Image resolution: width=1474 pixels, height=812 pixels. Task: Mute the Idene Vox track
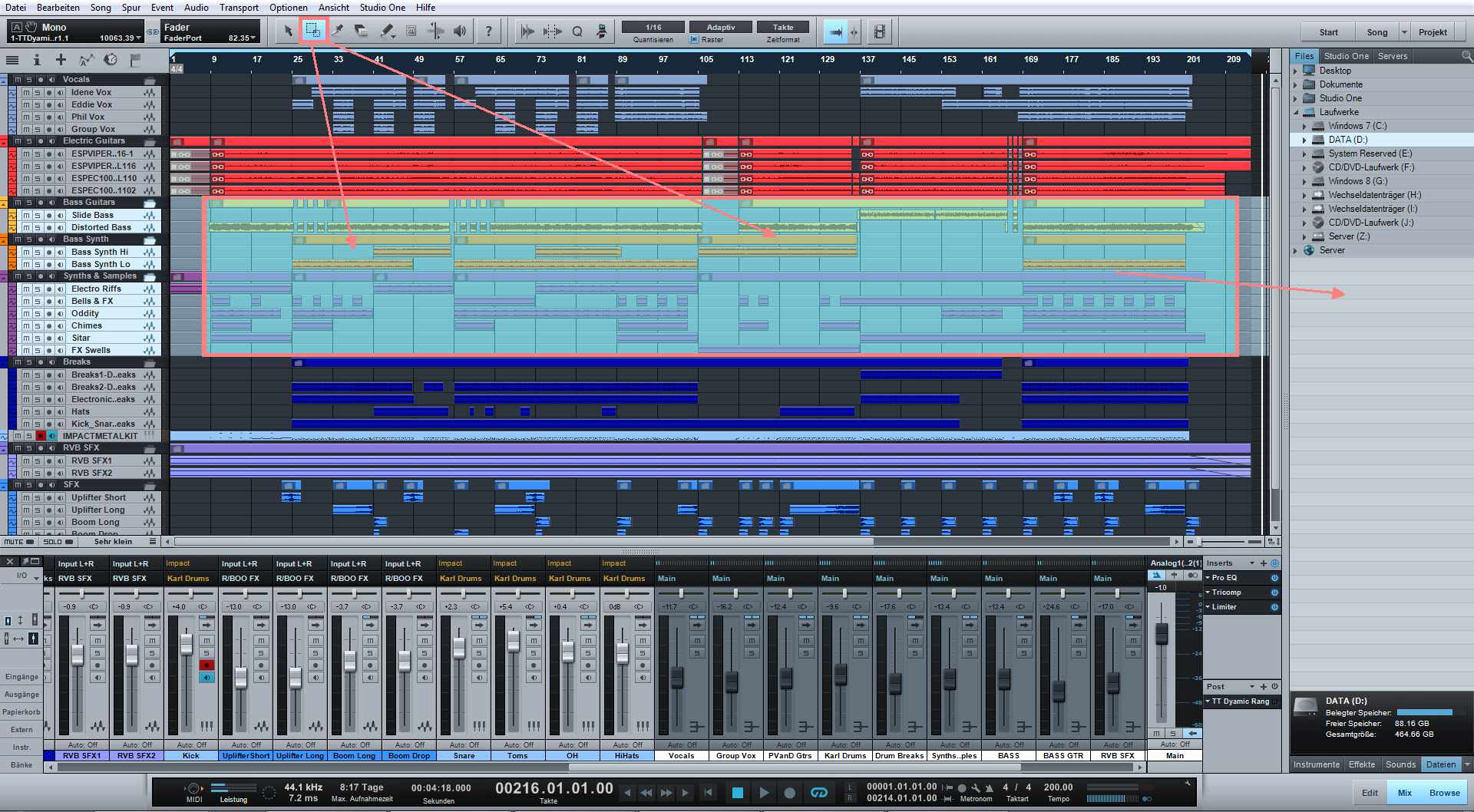26,92
